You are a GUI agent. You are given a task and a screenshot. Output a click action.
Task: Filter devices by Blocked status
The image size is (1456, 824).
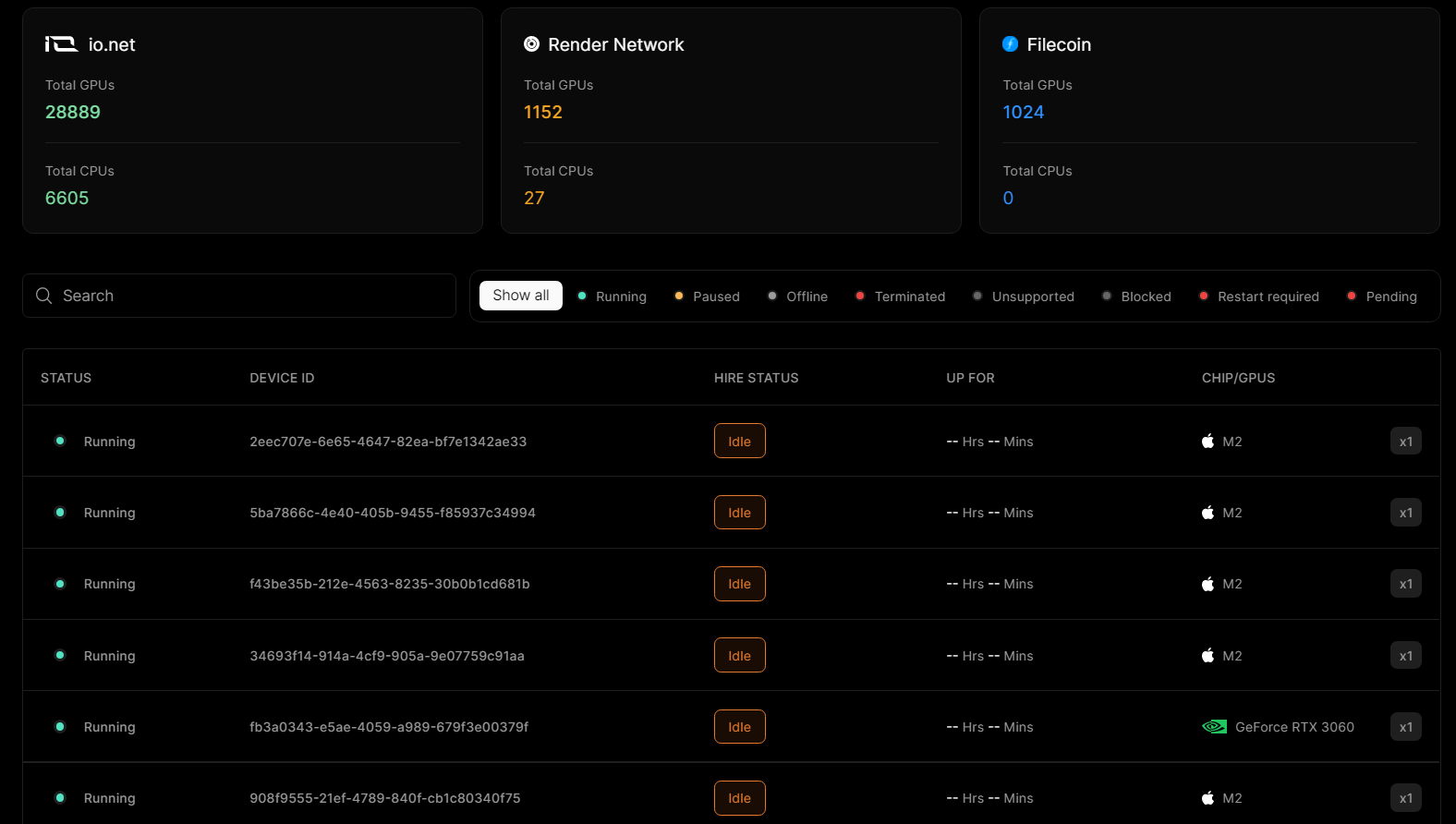point(1137,297)
